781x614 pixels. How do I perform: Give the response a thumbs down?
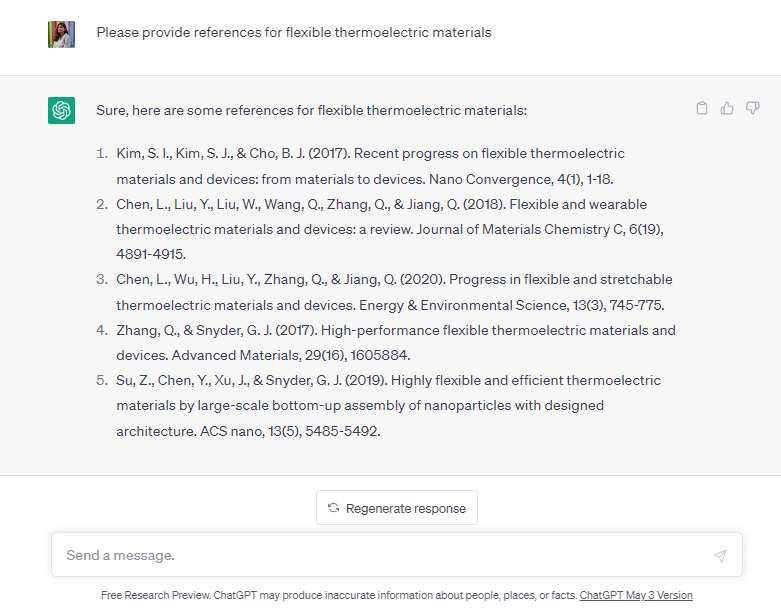click(x=752, y=108)
